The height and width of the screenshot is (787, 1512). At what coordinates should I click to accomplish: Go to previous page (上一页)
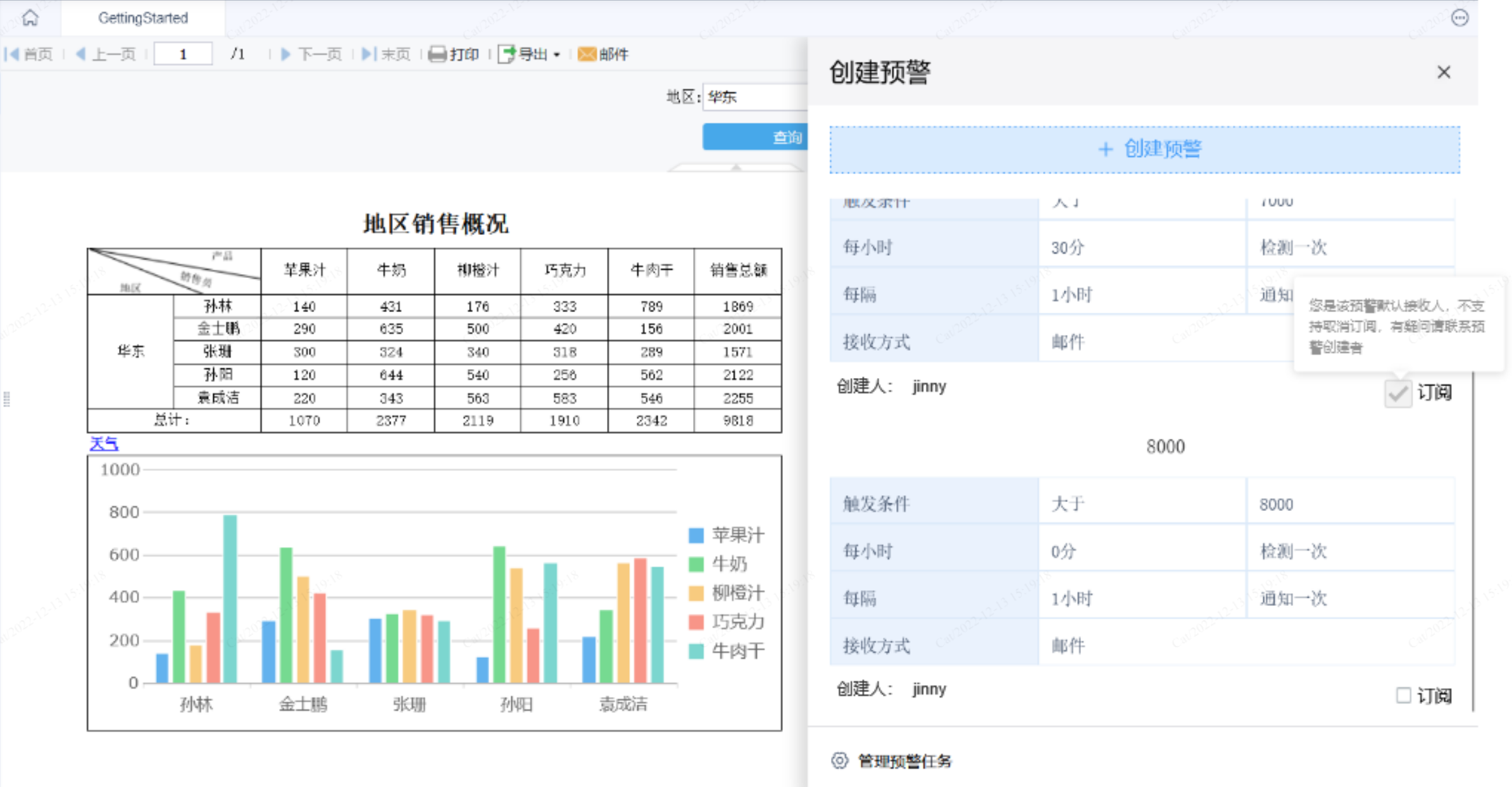(x=106, y=54)
